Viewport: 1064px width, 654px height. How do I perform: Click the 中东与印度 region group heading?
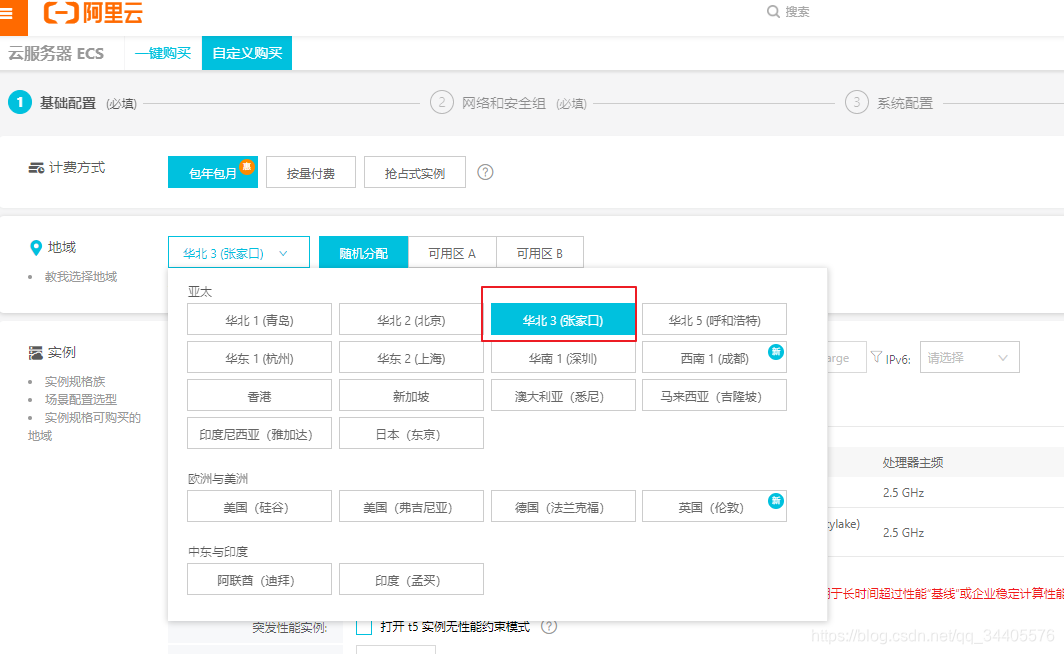218,551
